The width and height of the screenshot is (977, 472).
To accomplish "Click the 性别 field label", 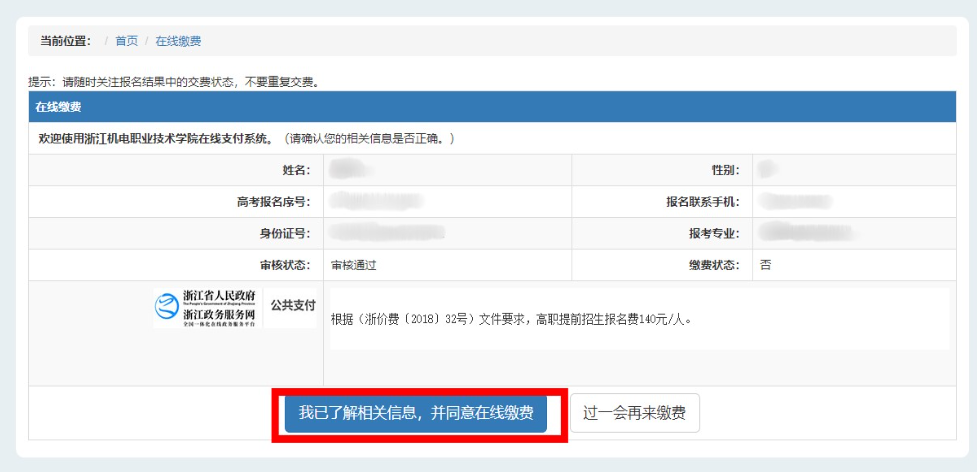I will click(x=724, y=170).
